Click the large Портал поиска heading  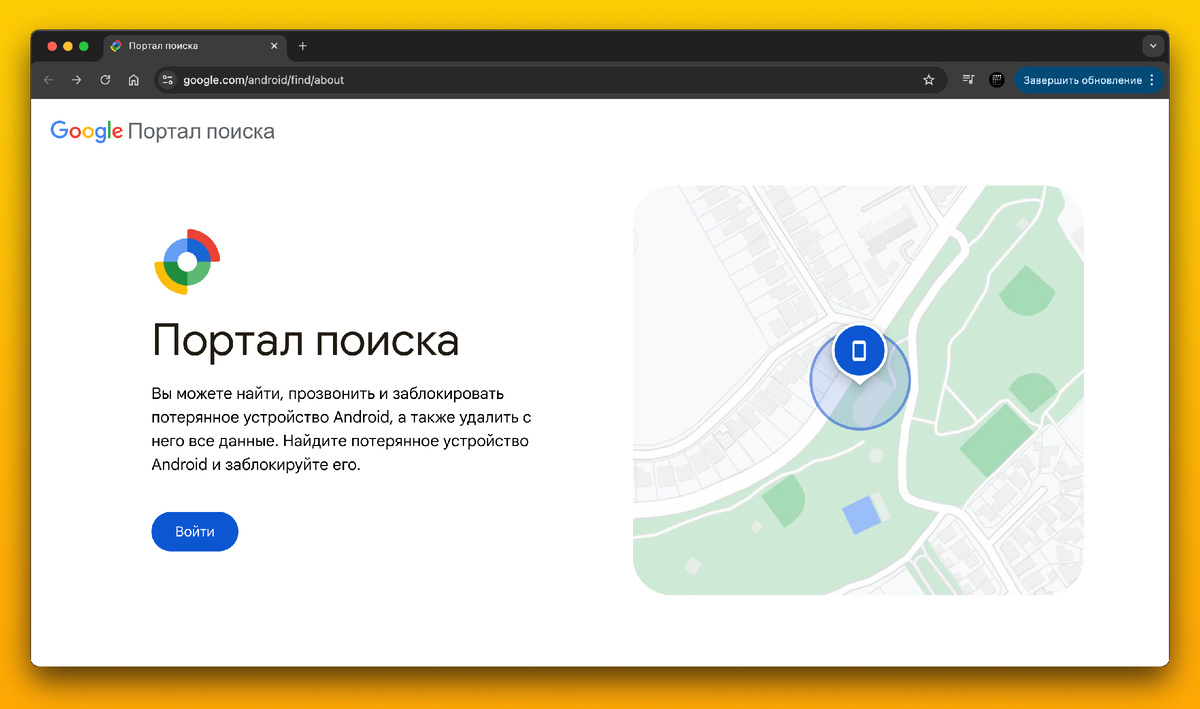pyautogui.click(x=306, y=340)
